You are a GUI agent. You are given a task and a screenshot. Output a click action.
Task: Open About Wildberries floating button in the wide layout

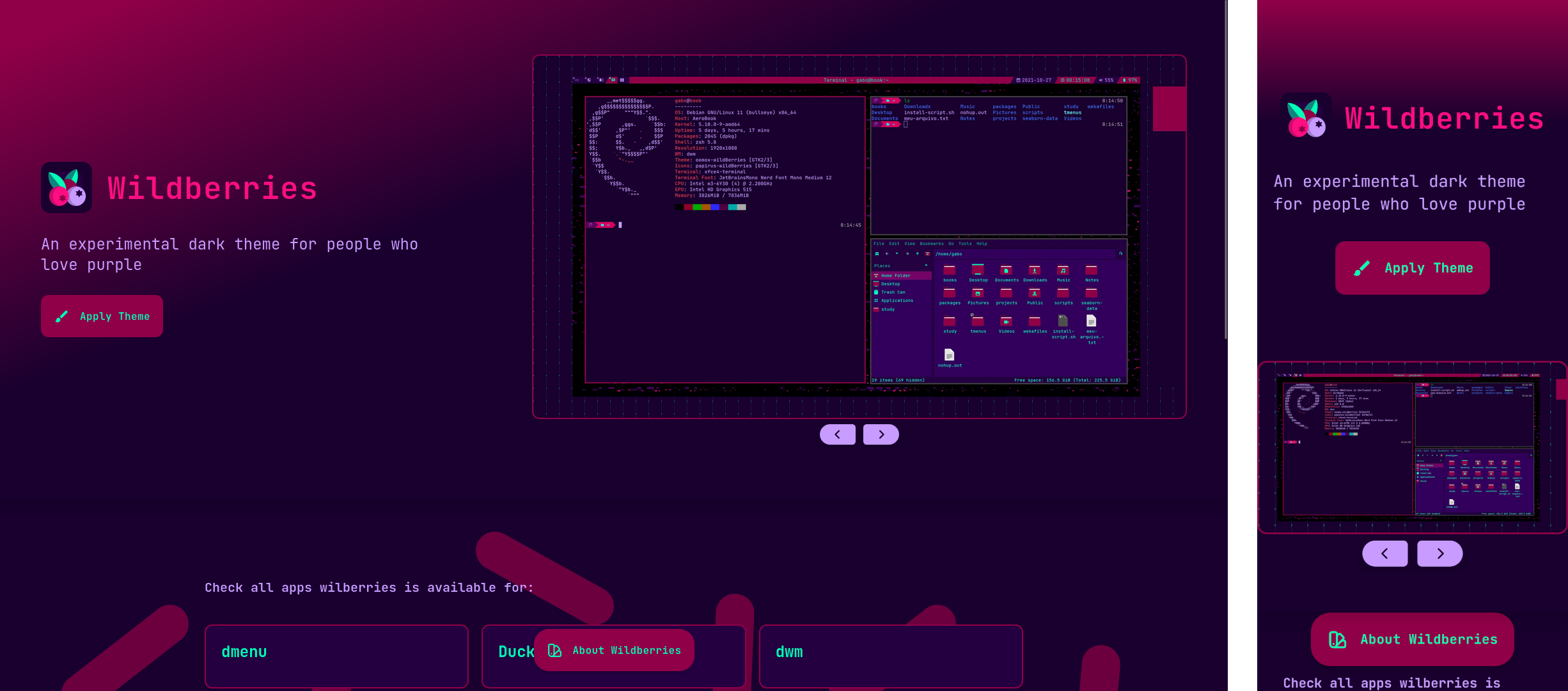pos(614,650)
